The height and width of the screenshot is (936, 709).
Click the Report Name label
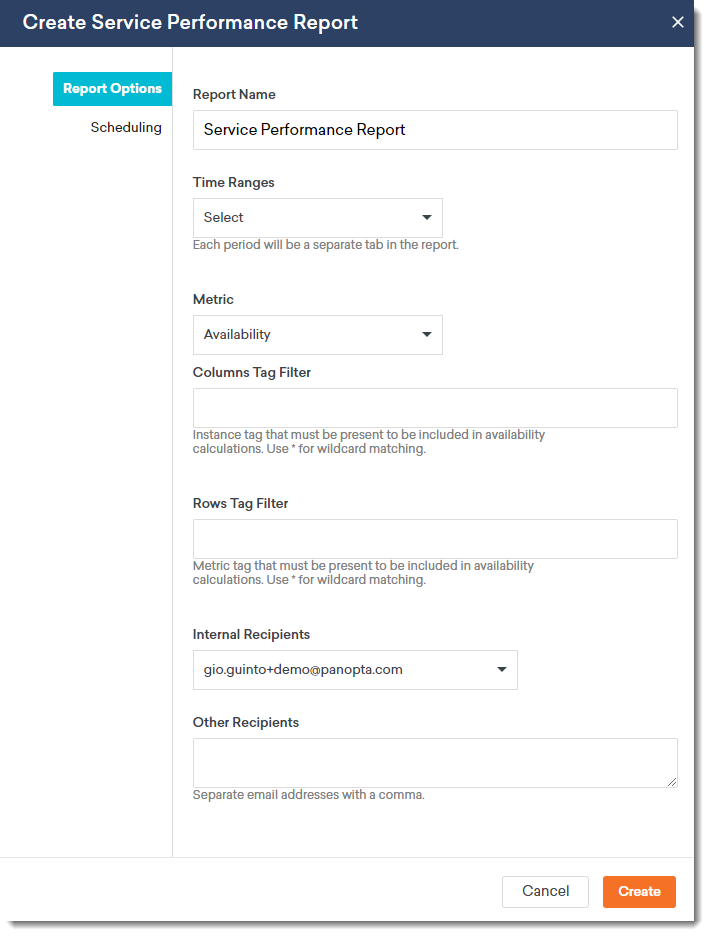click(234, 95)
